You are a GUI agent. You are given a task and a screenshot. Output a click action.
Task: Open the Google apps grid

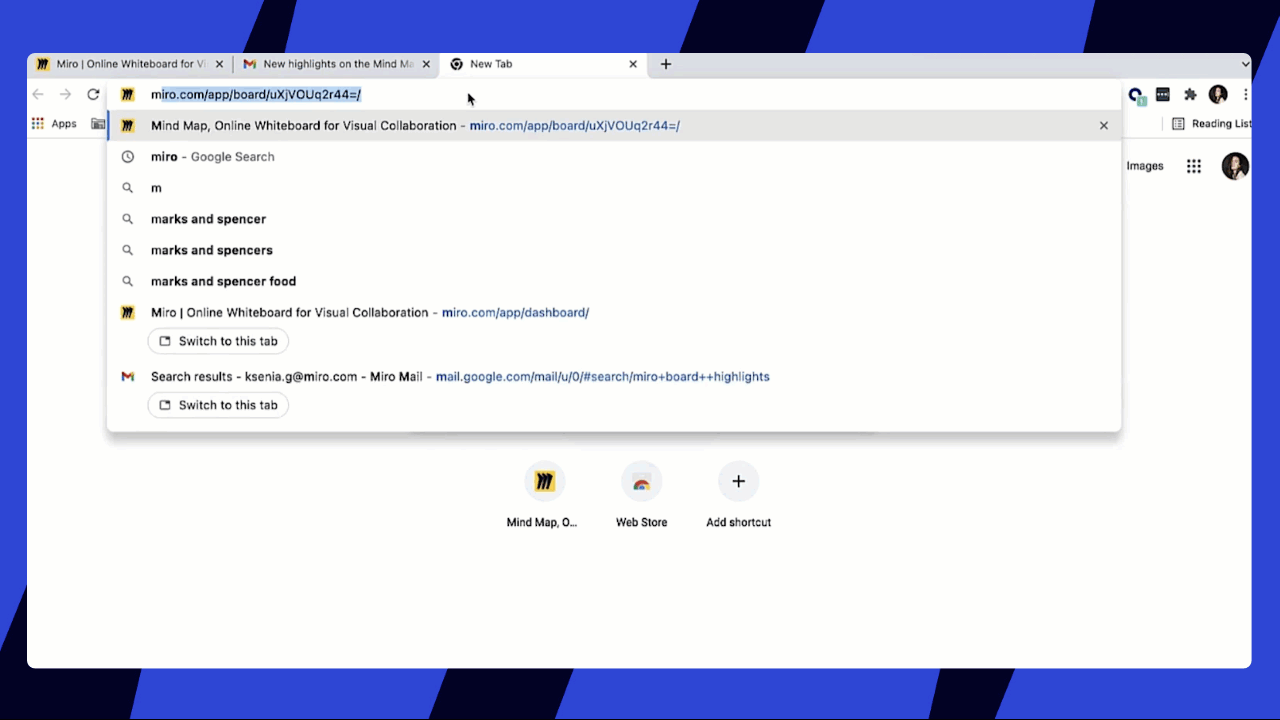click(x=1193, y=166)
